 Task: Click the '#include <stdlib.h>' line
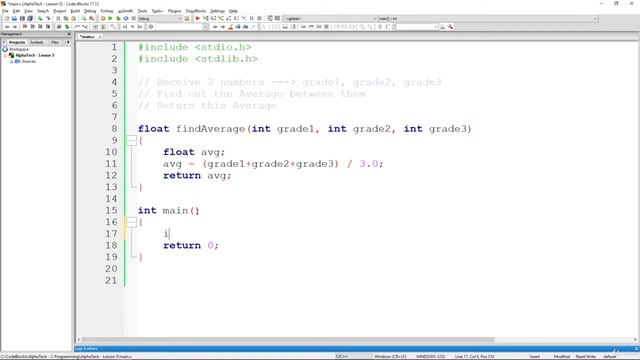pos(198,59)
